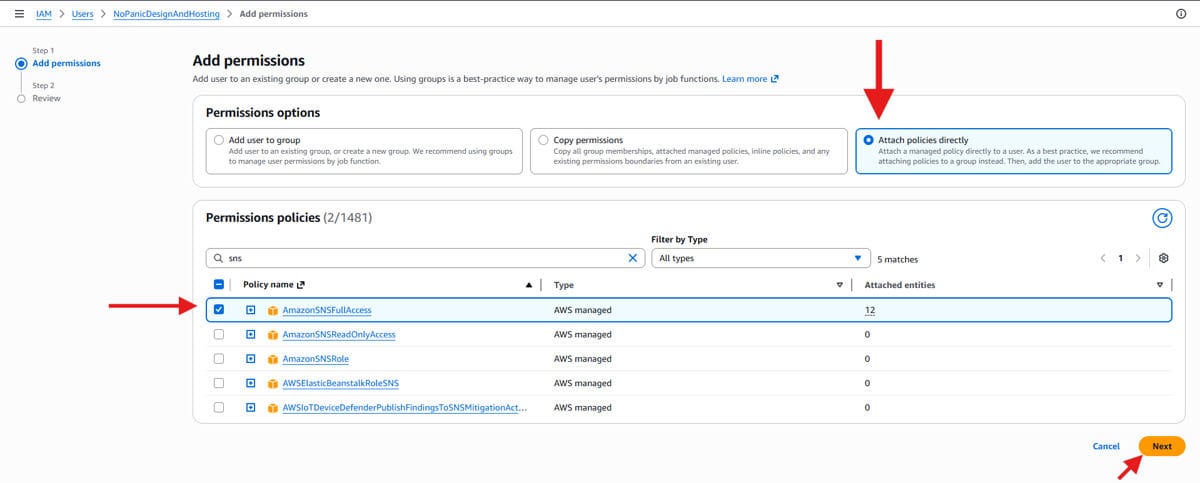
Task: Click the Type column header
Action: point(563,285)
